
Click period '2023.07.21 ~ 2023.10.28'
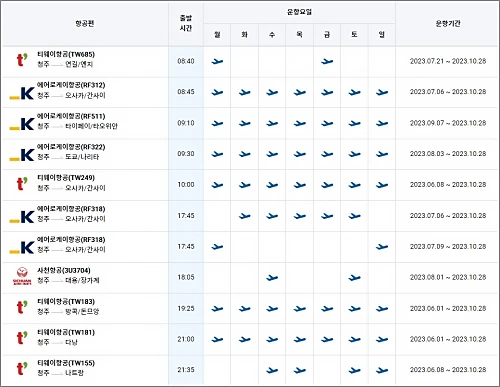[448, 61]
